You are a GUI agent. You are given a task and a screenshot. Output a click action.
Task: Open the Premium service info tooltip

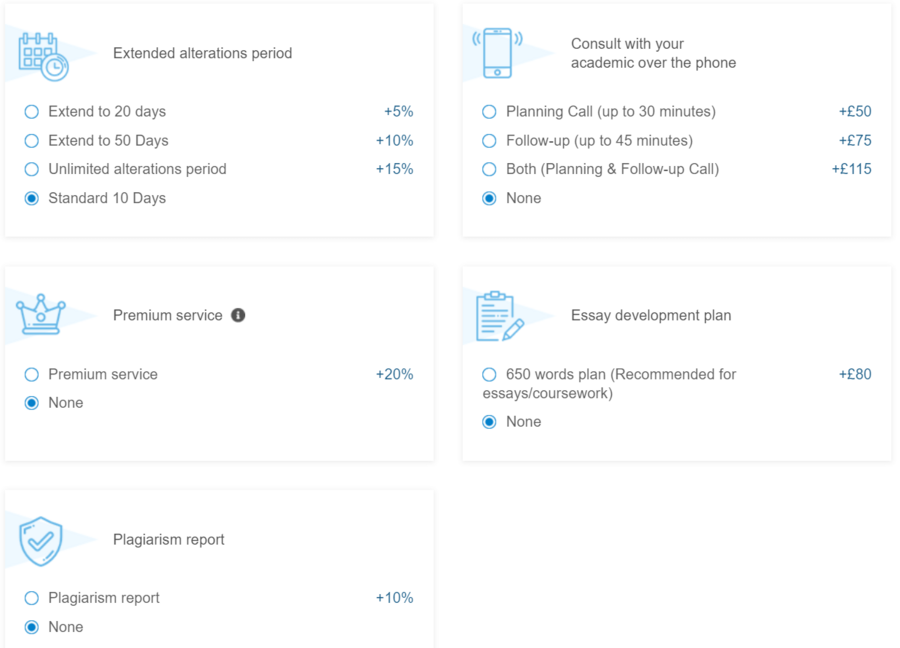click(238, 315)
